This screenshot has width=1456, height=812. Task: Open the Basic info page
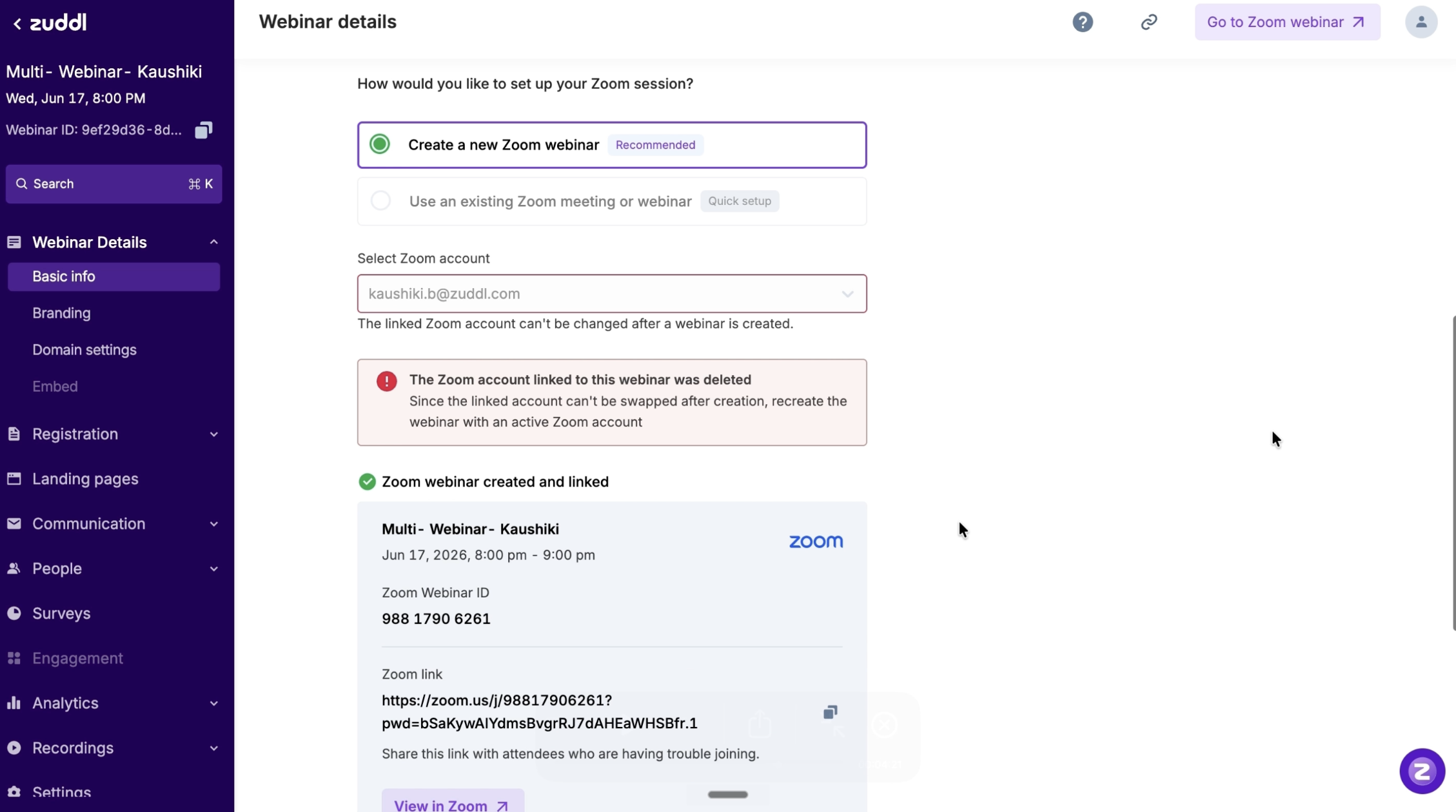pyautogui.click(x=113, y=276)
